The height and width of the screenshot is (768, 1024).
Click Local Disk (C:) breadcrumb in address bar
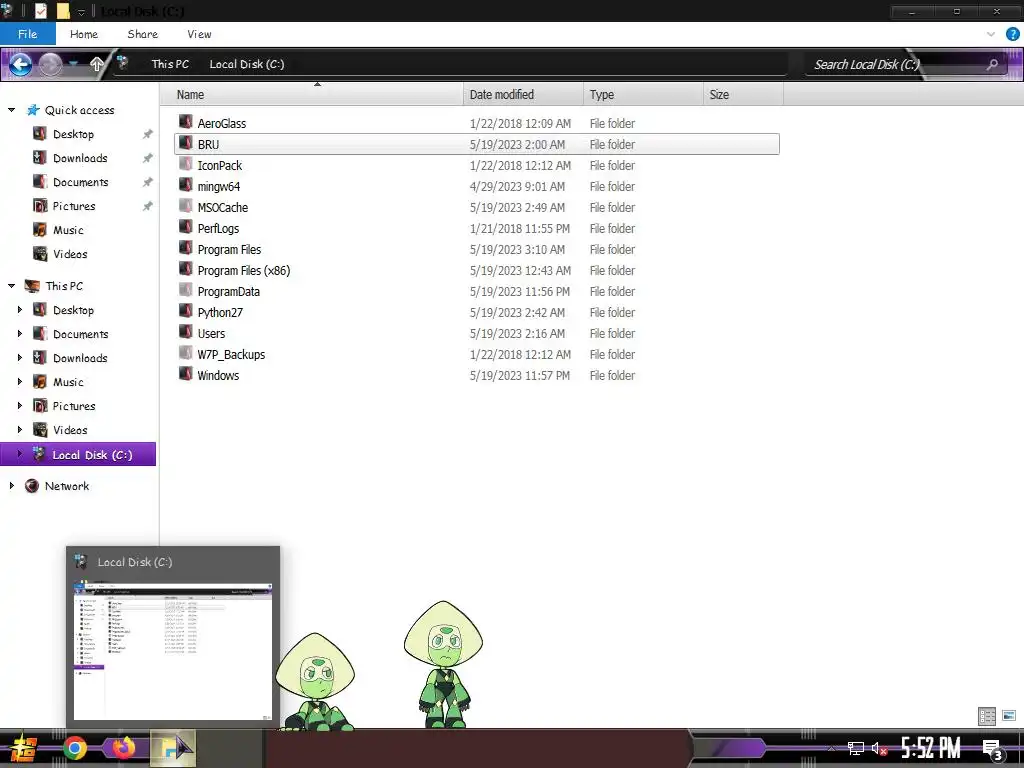coord(247,64)
